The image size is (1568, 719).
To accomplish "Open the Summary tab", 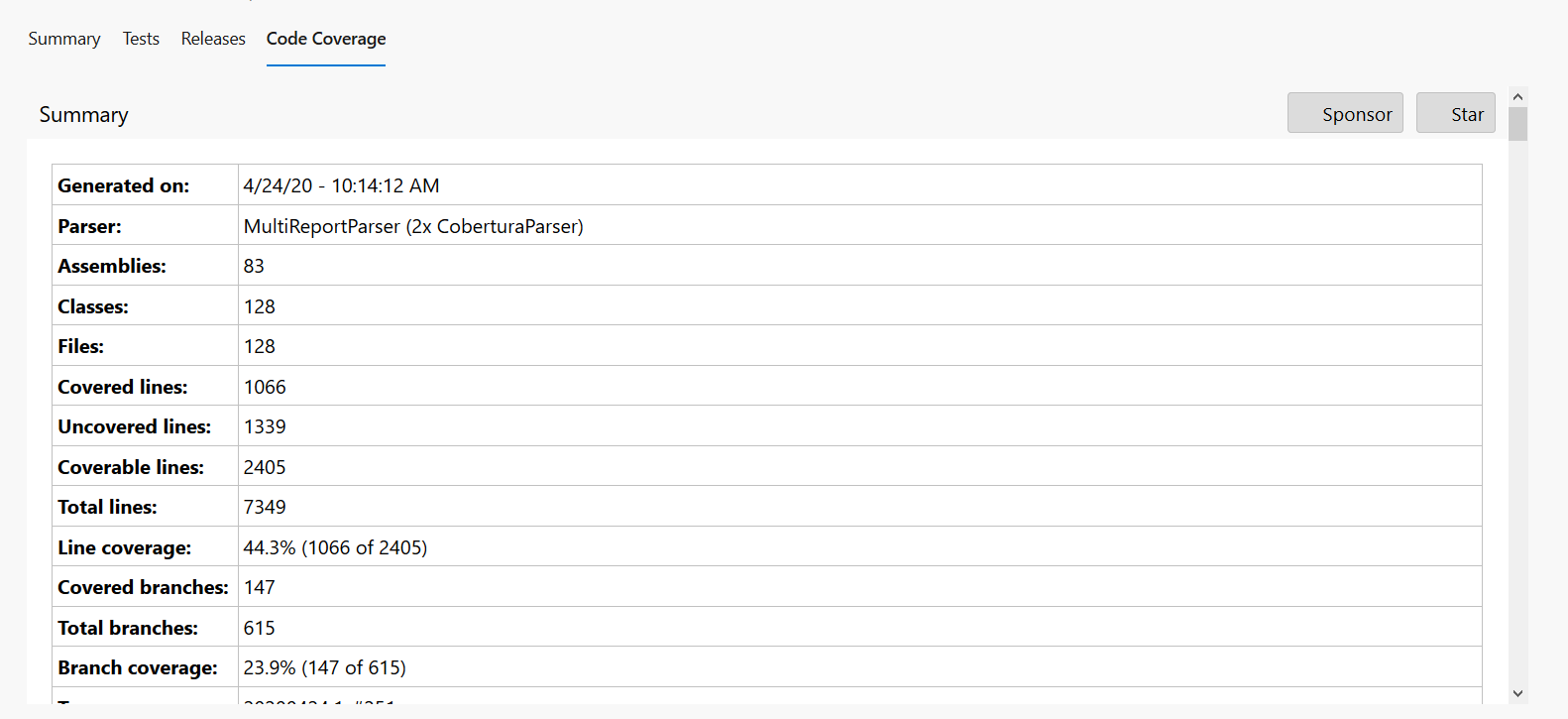I will [x=64, y=39].
